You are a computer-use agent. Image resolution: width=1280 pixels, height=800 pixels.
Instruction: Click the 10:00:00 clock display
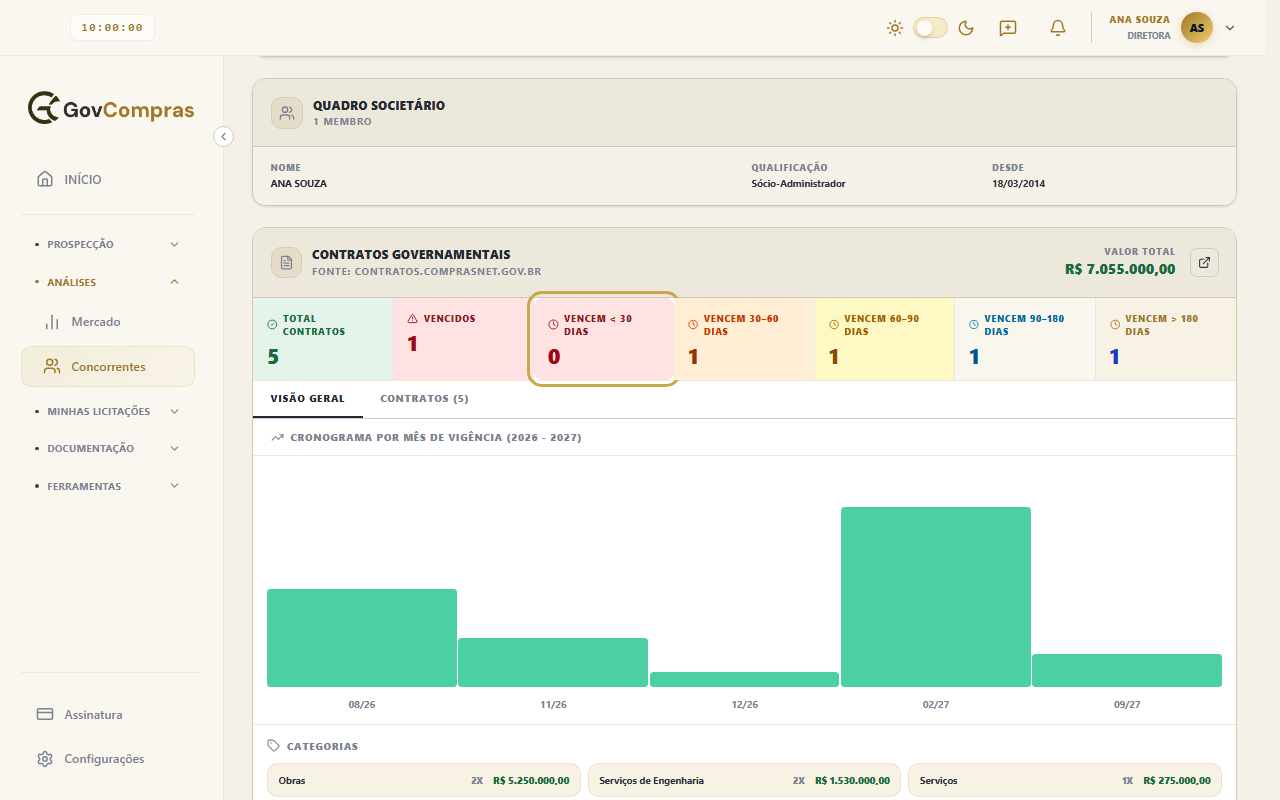coord(112,28)
